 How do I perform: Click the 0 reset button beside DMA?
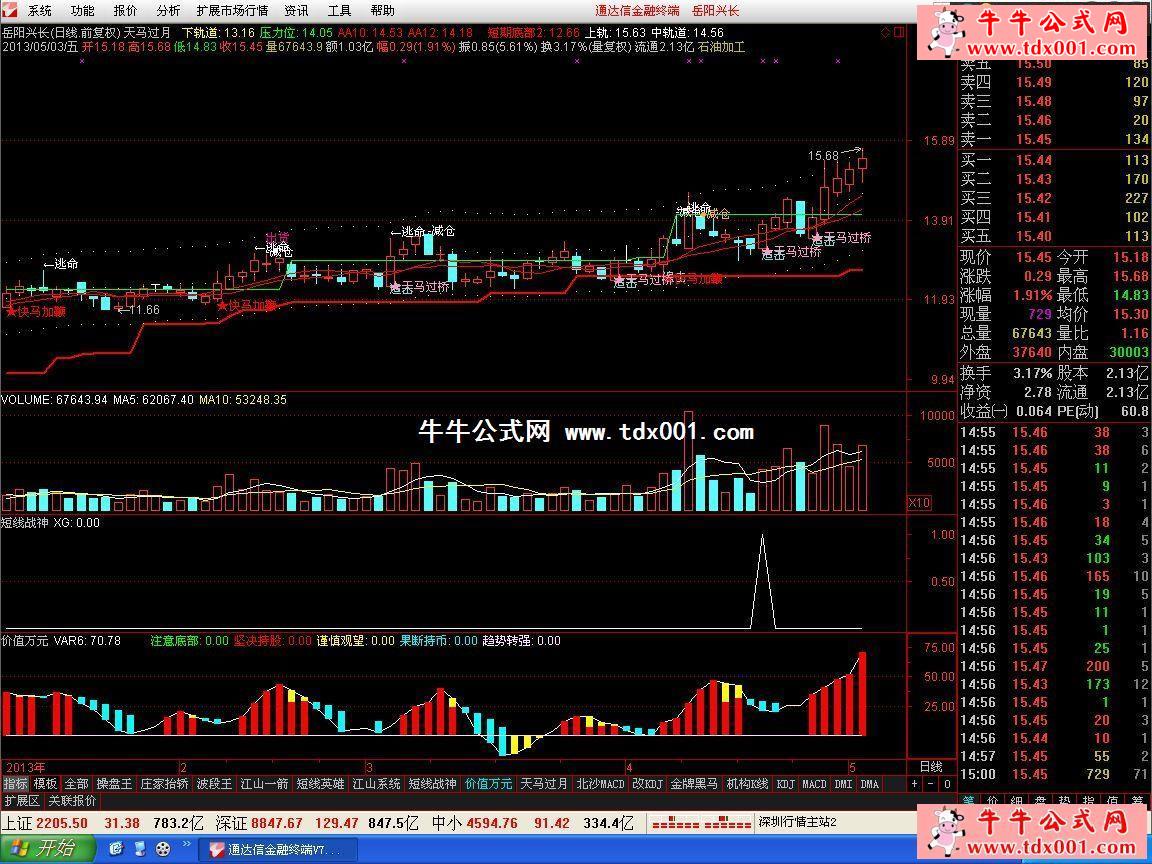coord(946,784)
